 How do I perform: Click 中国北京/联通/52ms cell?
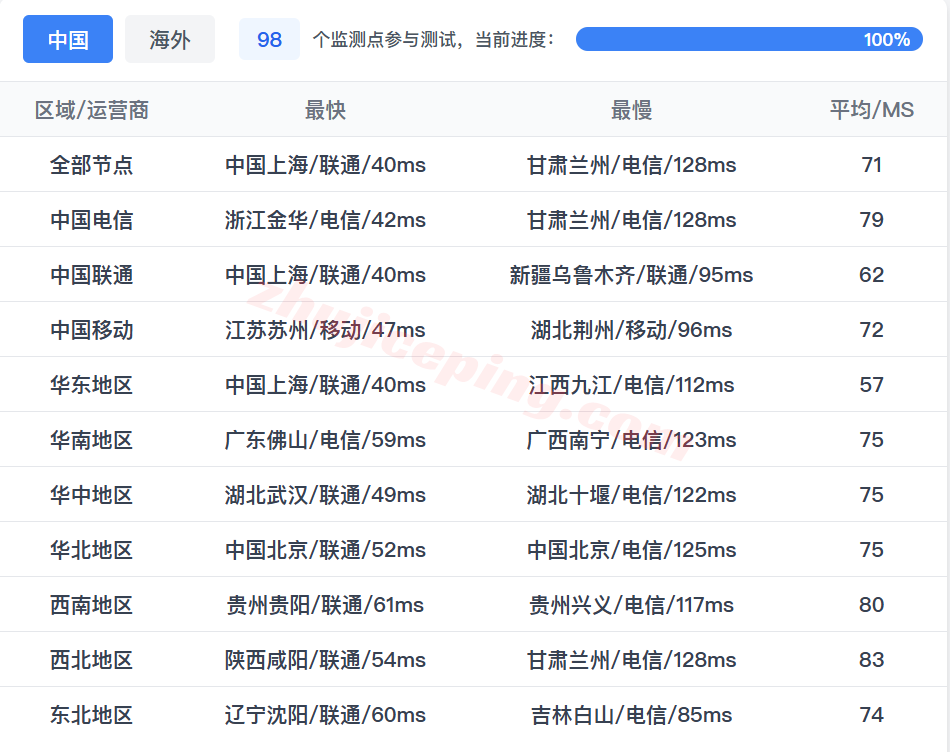(x=325, y=550)
